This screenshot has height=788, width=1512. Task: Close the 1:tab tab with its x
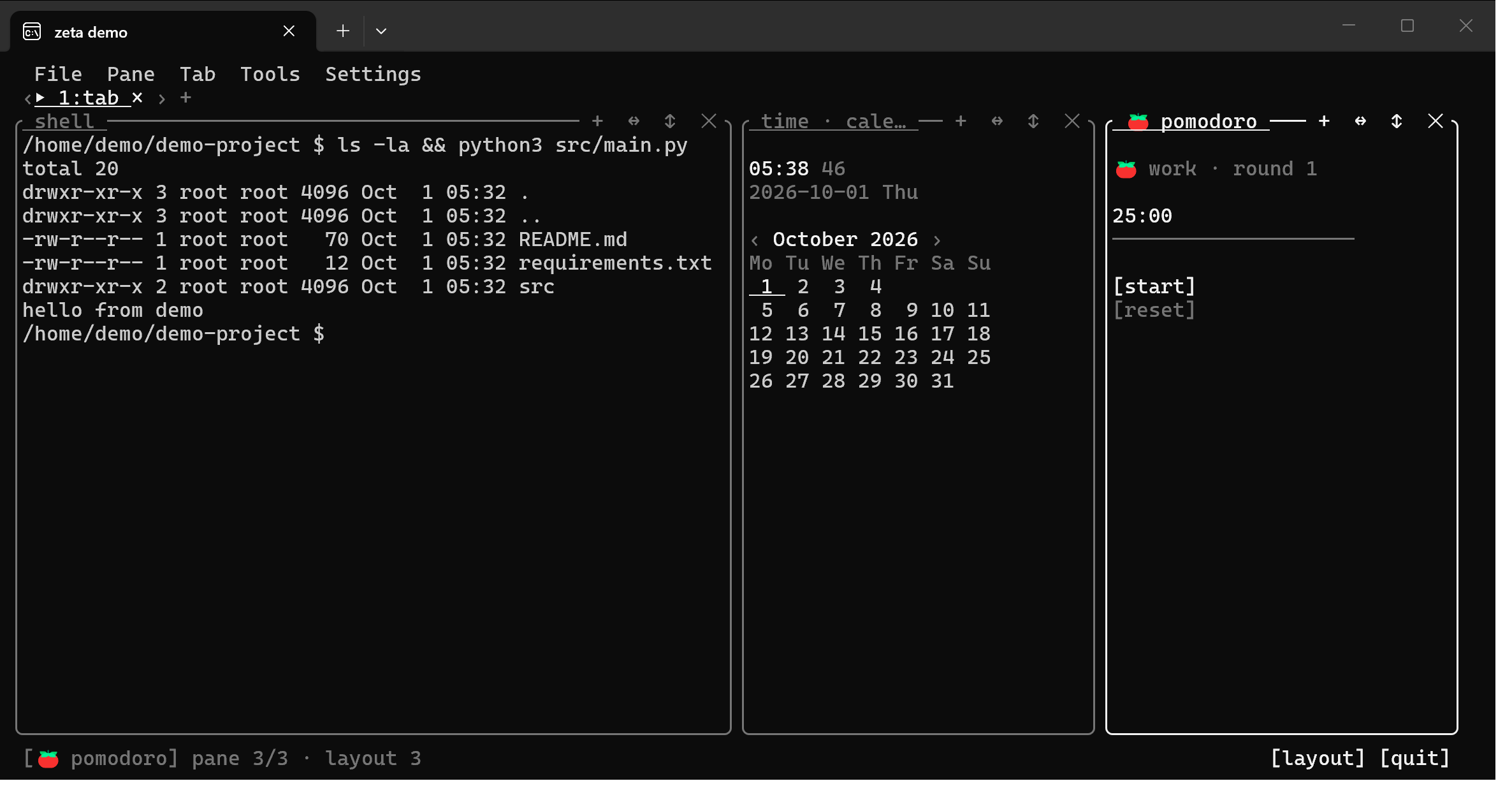tap(137, 98)
